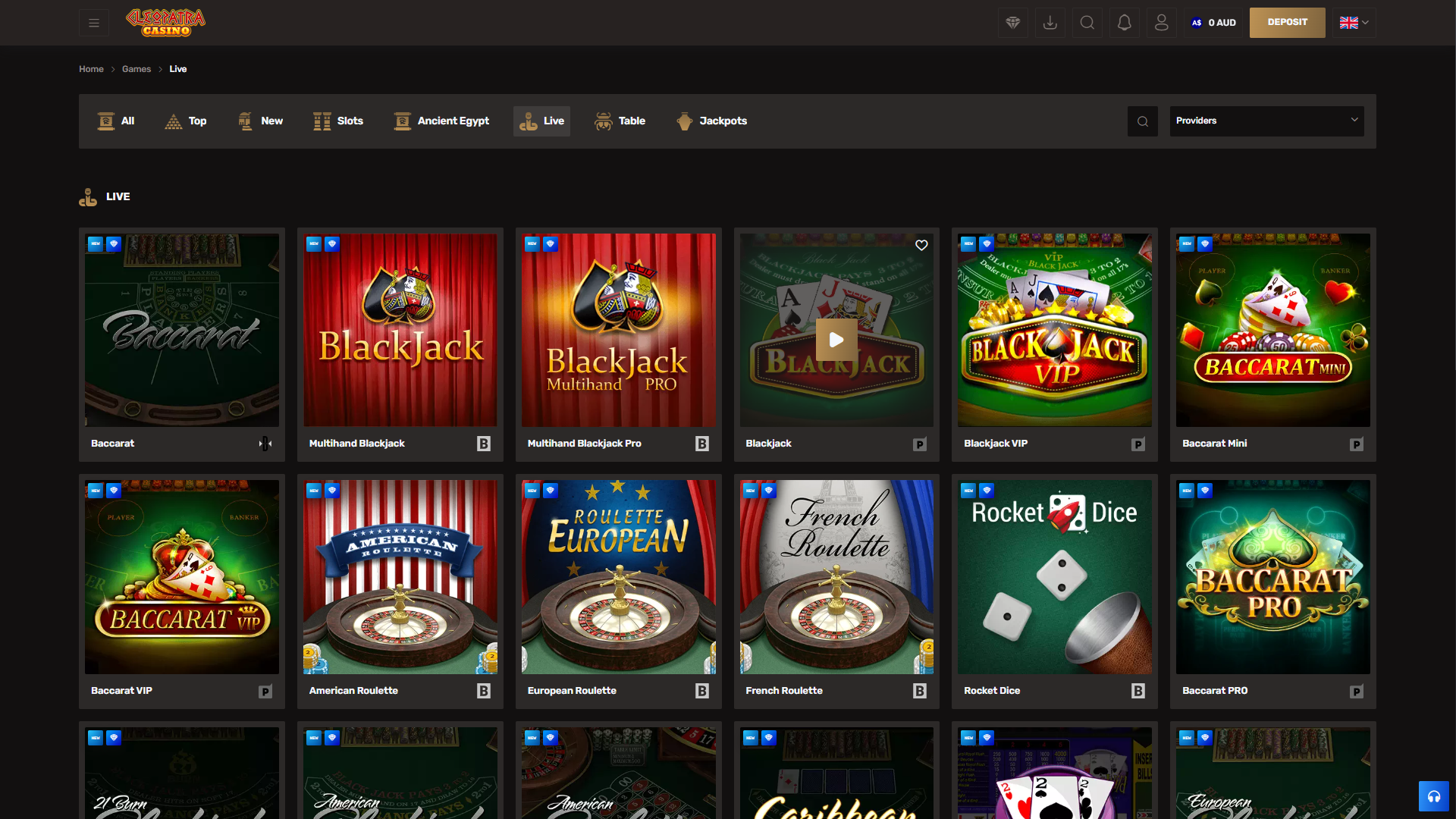The width and height of the screenshot is (1456, 819).
Task: Click the download app icon
Action: click(1050, 23)
